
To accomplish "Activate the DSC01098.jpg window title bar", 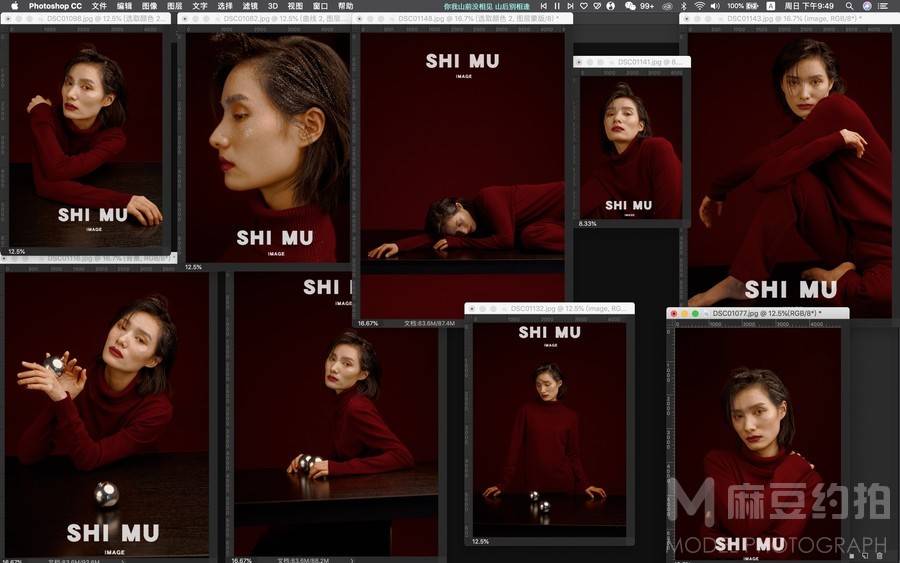I will 86,18.
